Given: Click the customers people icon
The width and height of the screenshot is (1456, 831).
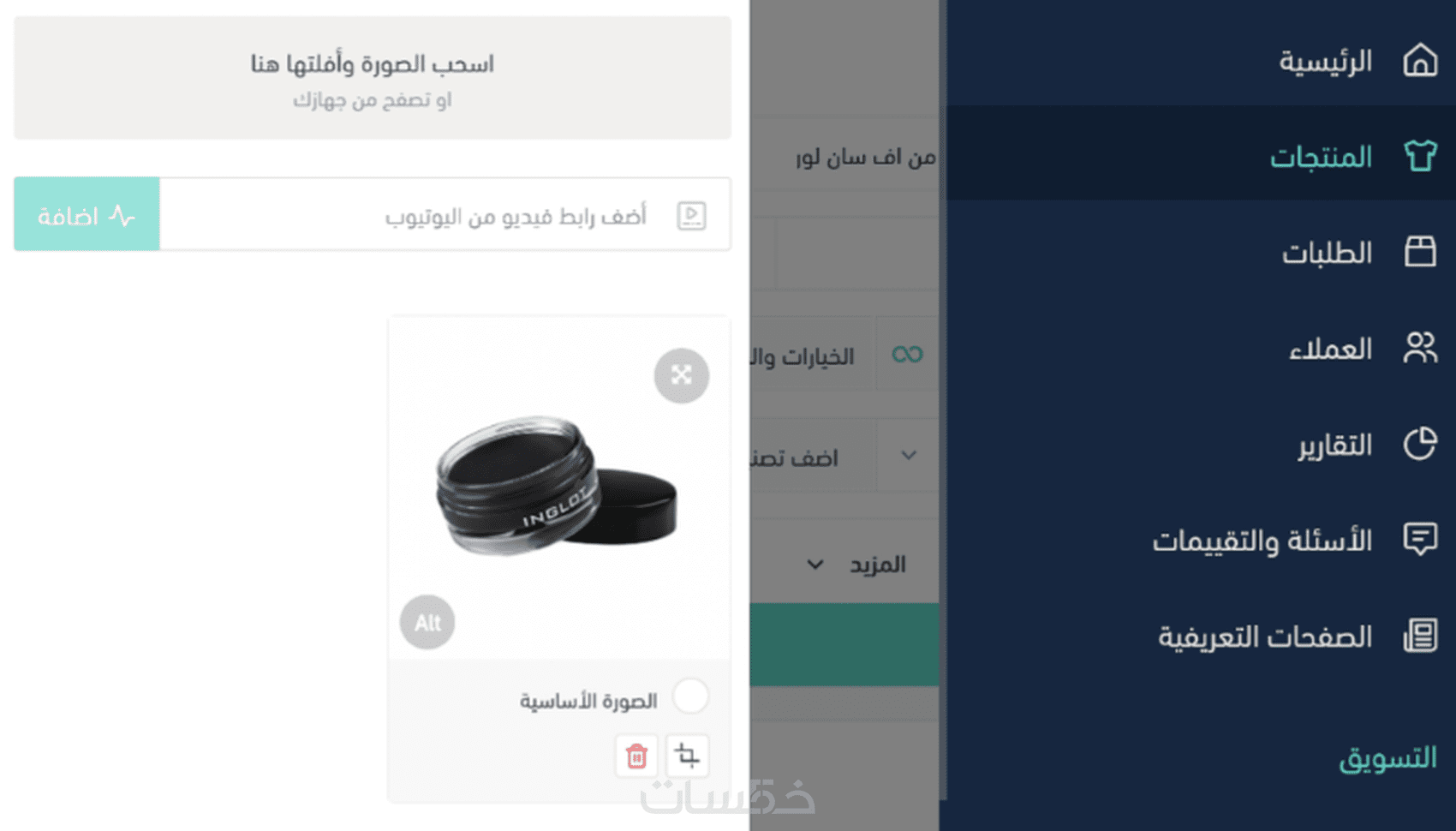Looking at the screenshot, I should click(x=1420, y=348).
